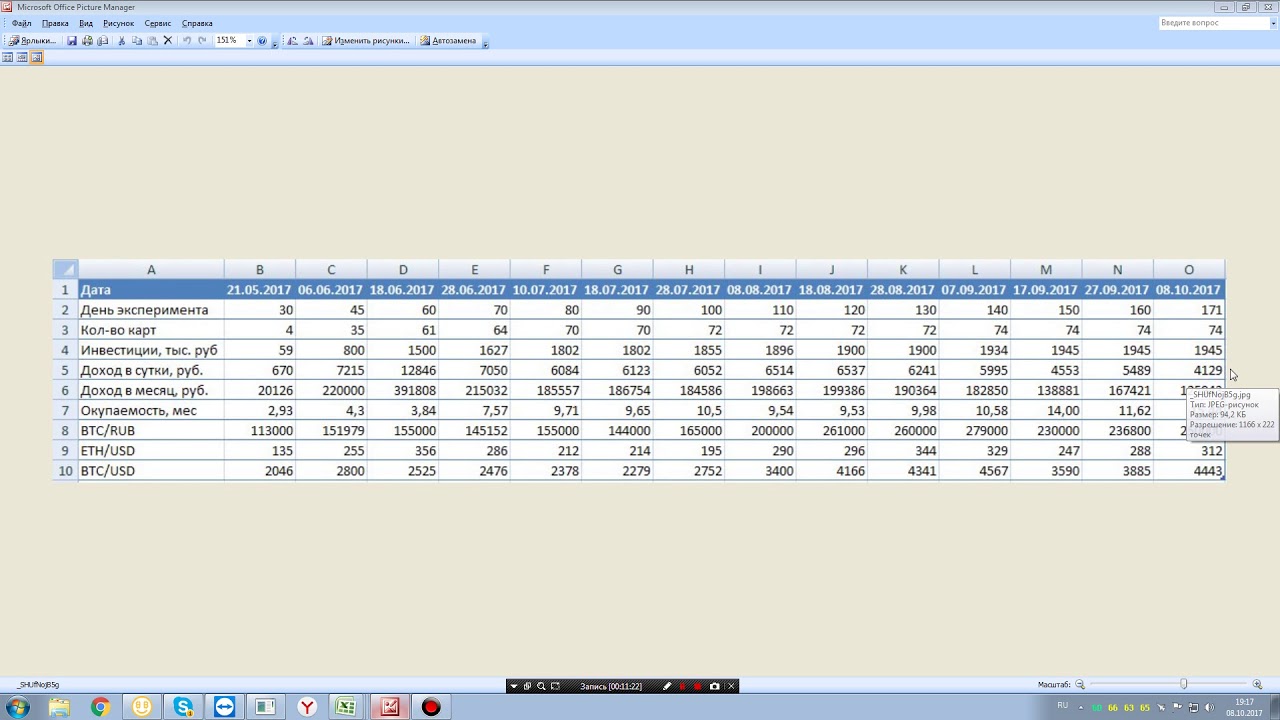The image size is (1280, 720).
Task: Close the recording panel with X
Action: (x=731, y=686)
